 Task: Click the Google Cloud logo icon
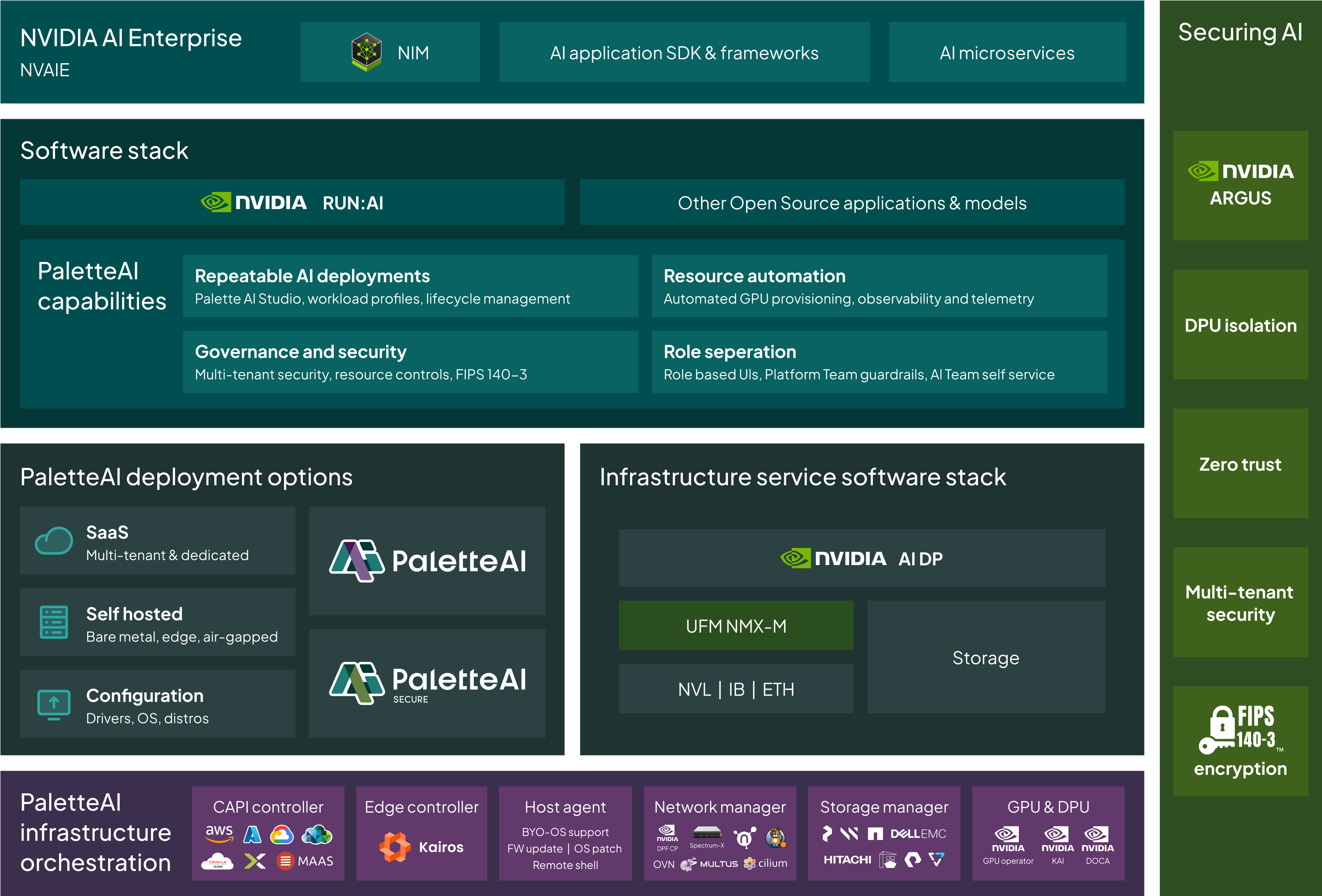pyautogui.click(x=282, y=834)
